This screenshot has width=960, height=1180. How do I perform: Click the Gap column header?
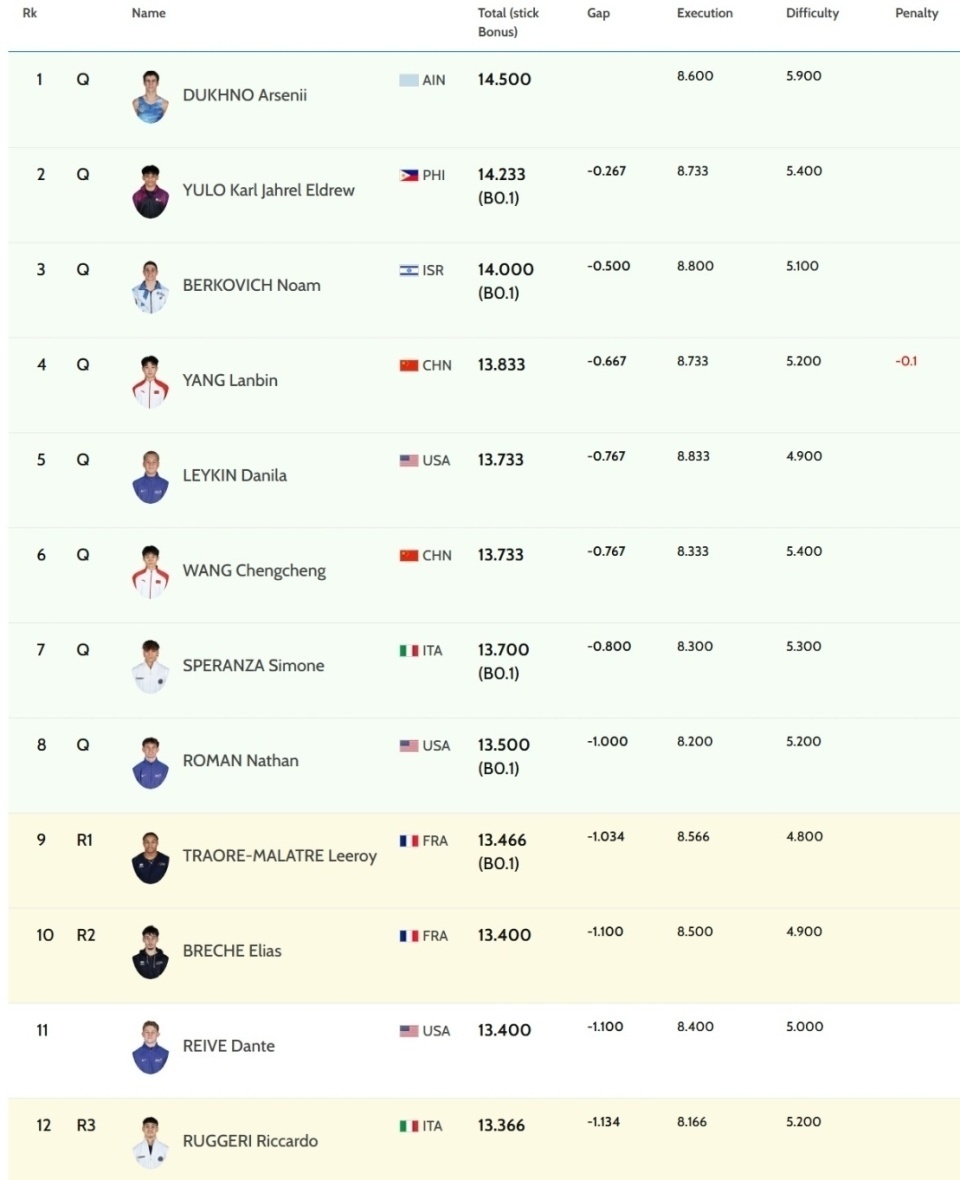point(598,13)
